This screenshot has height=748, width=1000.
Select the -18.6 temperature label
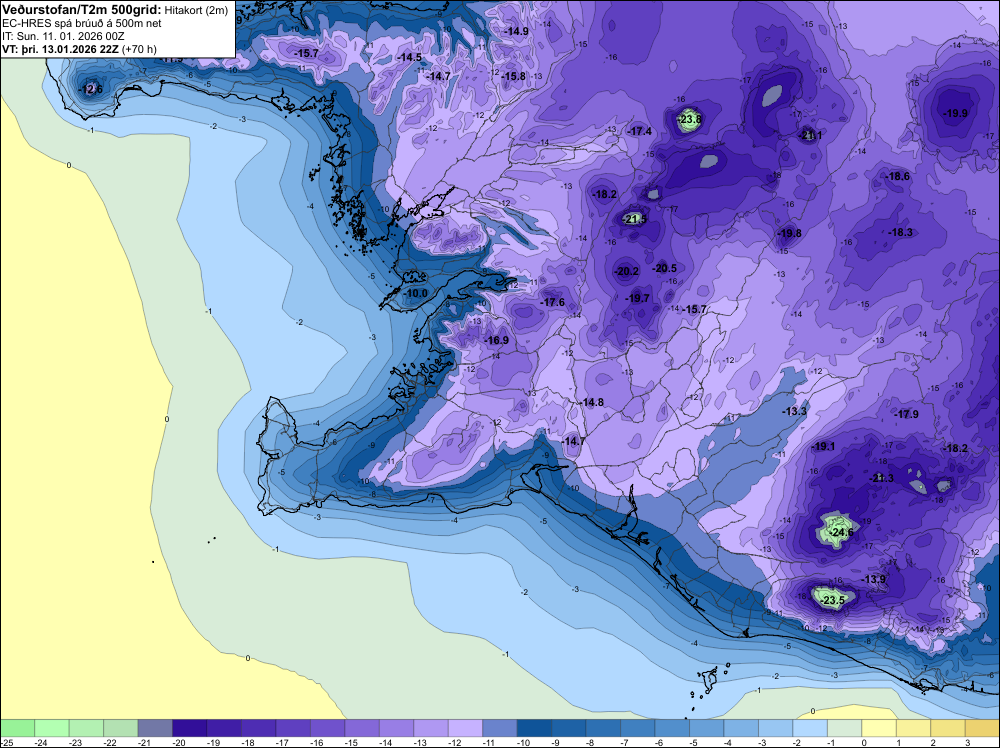[897, 176]
